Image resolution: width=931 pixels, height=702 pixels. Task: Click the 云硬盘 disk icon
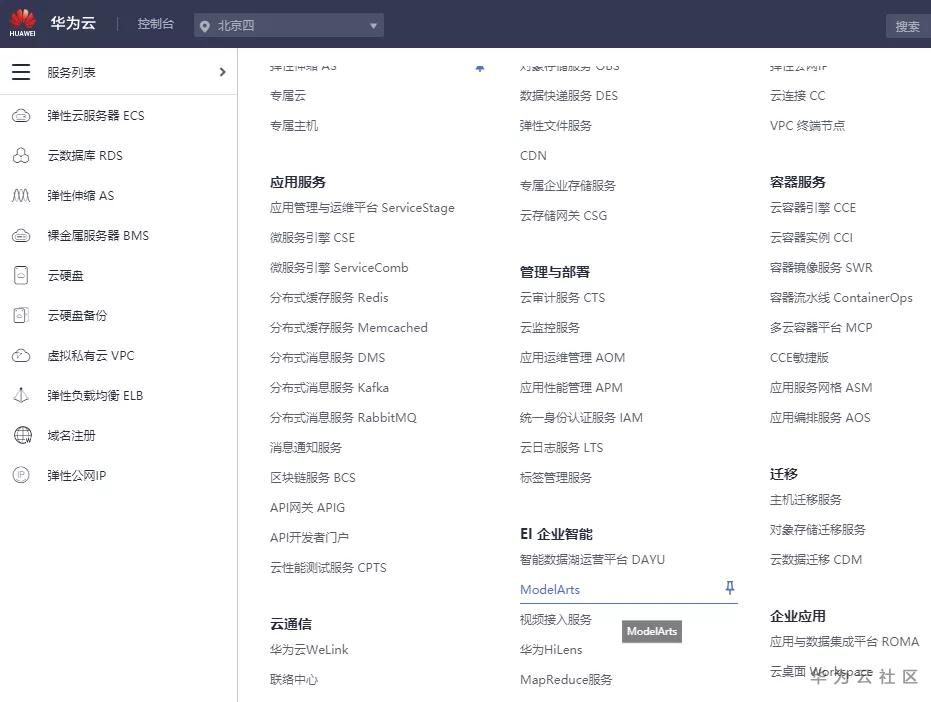point(21,276)
